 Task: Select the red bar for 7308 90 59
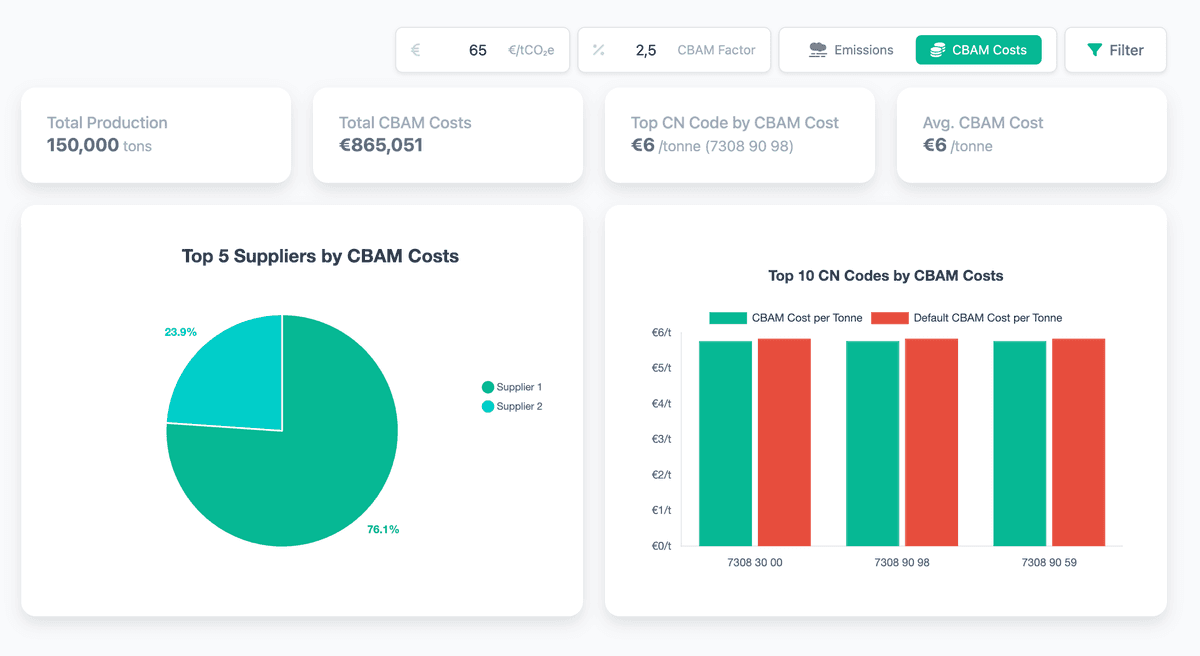click(1078, 445)
